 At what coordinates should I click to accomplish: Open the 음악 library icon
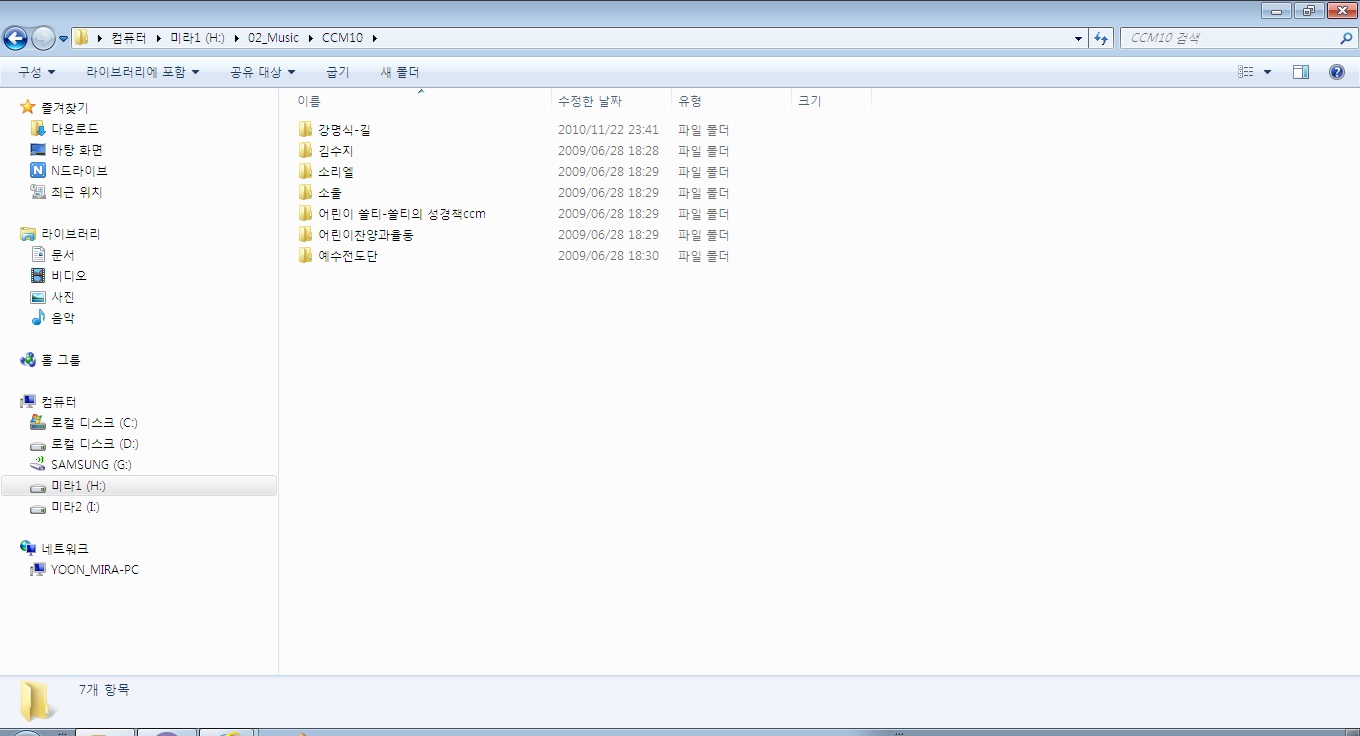coord(38,318)
